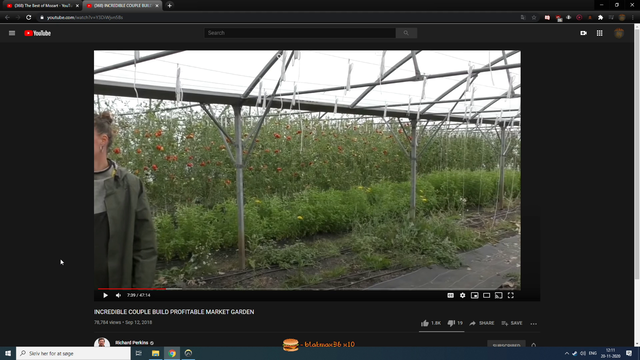Screen dimensions: 640x360
Task: Click the ENG language indicator
Action: pyautogui.click(x=593, y=353)
